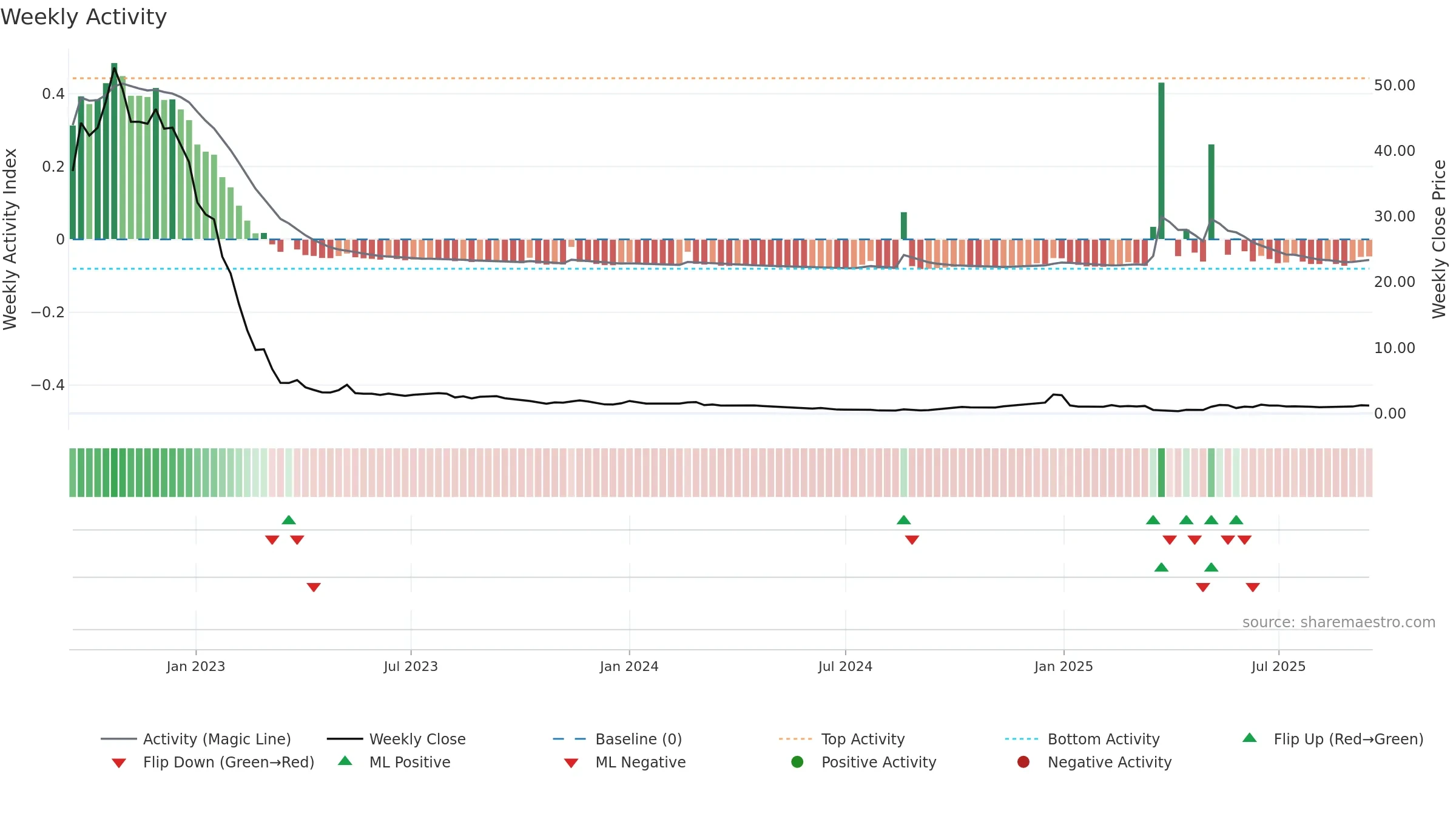
Task: Click the green activity bar near August 2024
Action: [x=904, y=226]
